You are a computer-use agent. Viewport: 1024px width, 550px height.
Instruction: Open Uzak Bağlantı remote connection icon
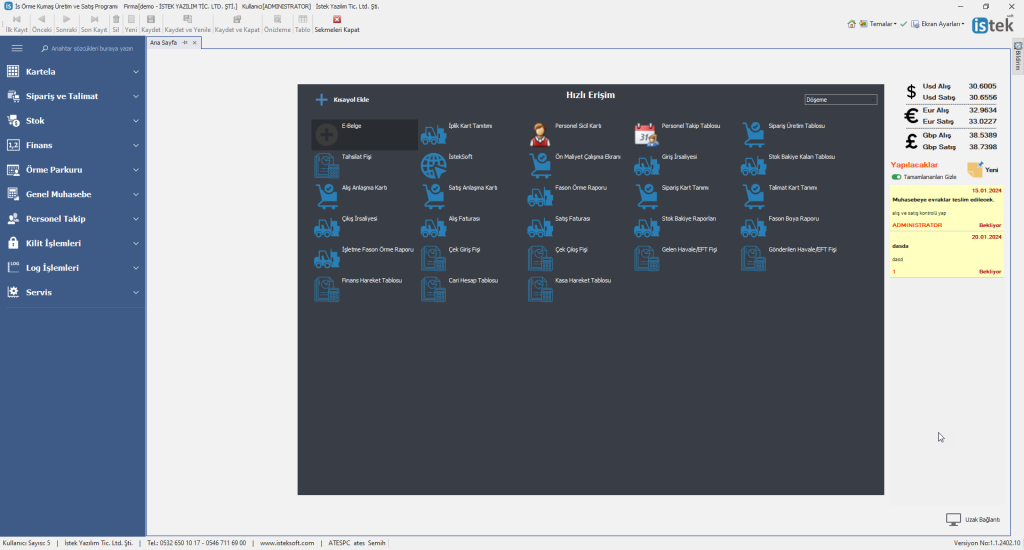click(x=953, y=519)
